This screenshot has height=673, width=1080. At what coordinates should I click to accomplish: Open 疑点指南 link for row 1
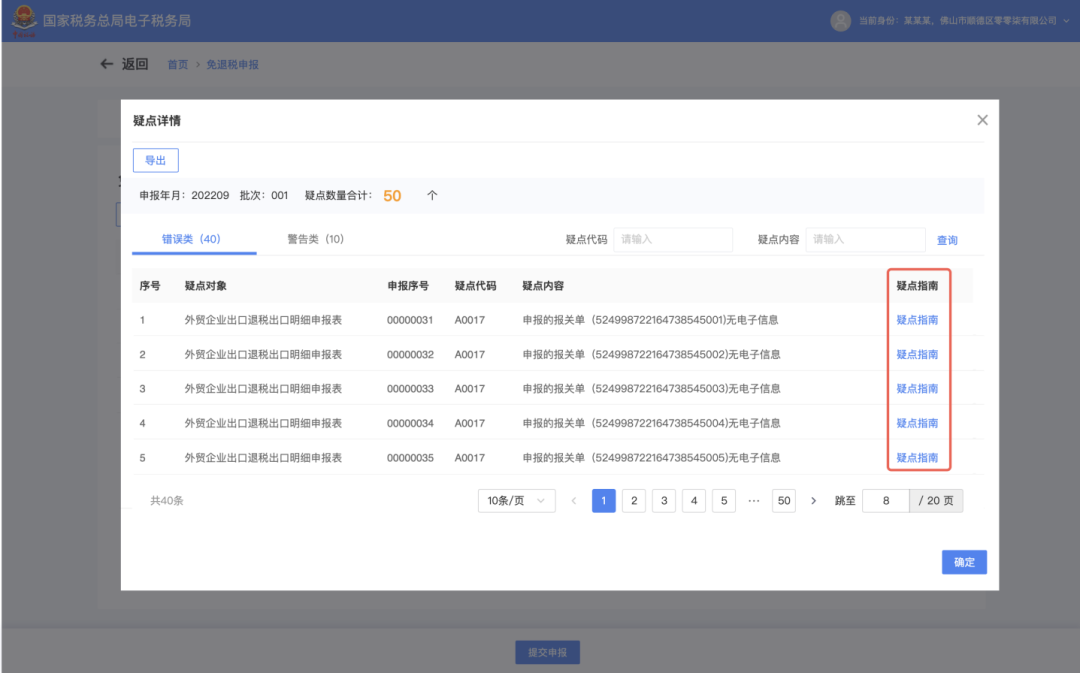917,320
